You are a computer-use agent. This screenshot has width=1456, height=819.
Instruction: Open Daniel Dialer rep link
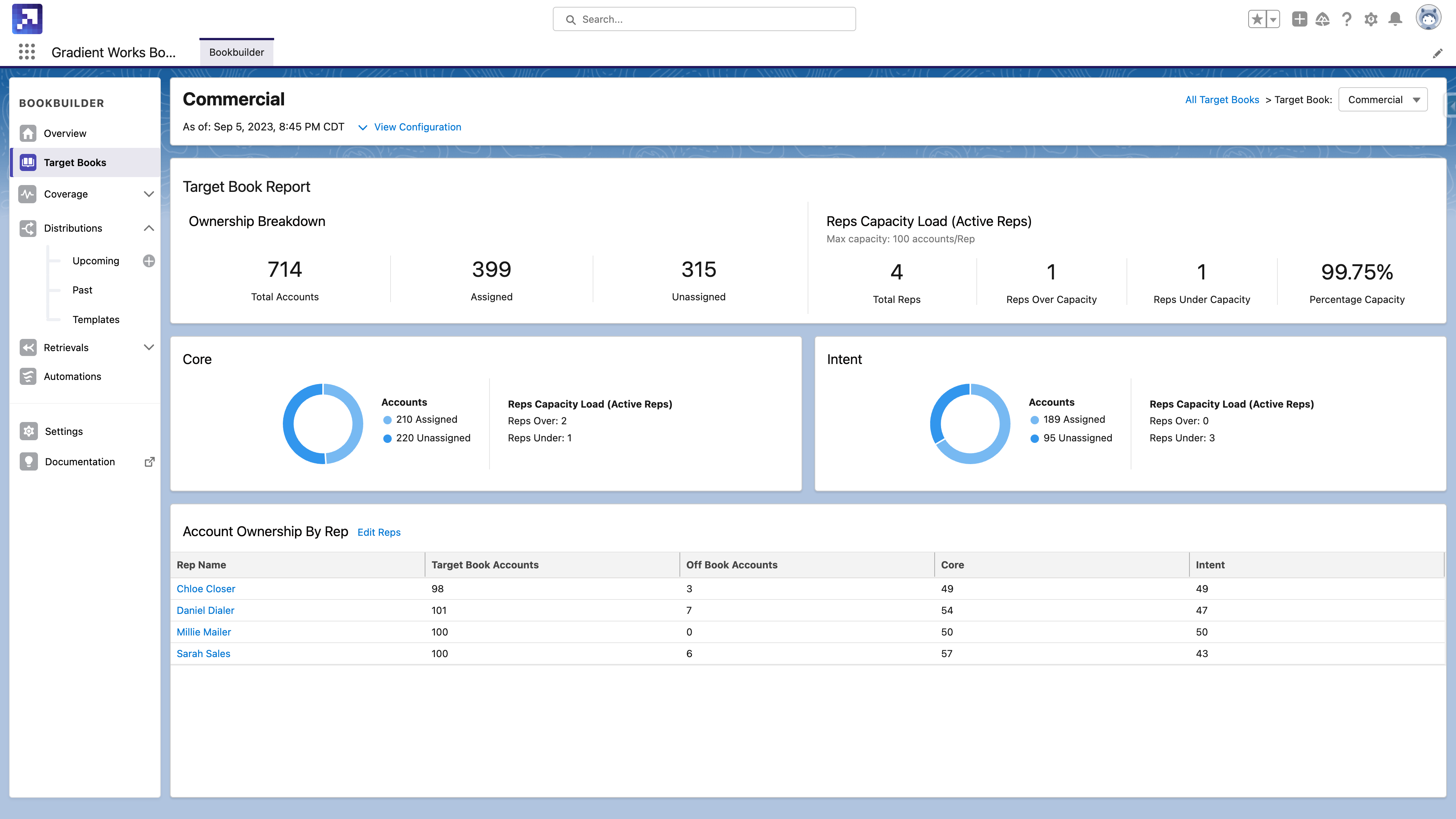[205, 610]
